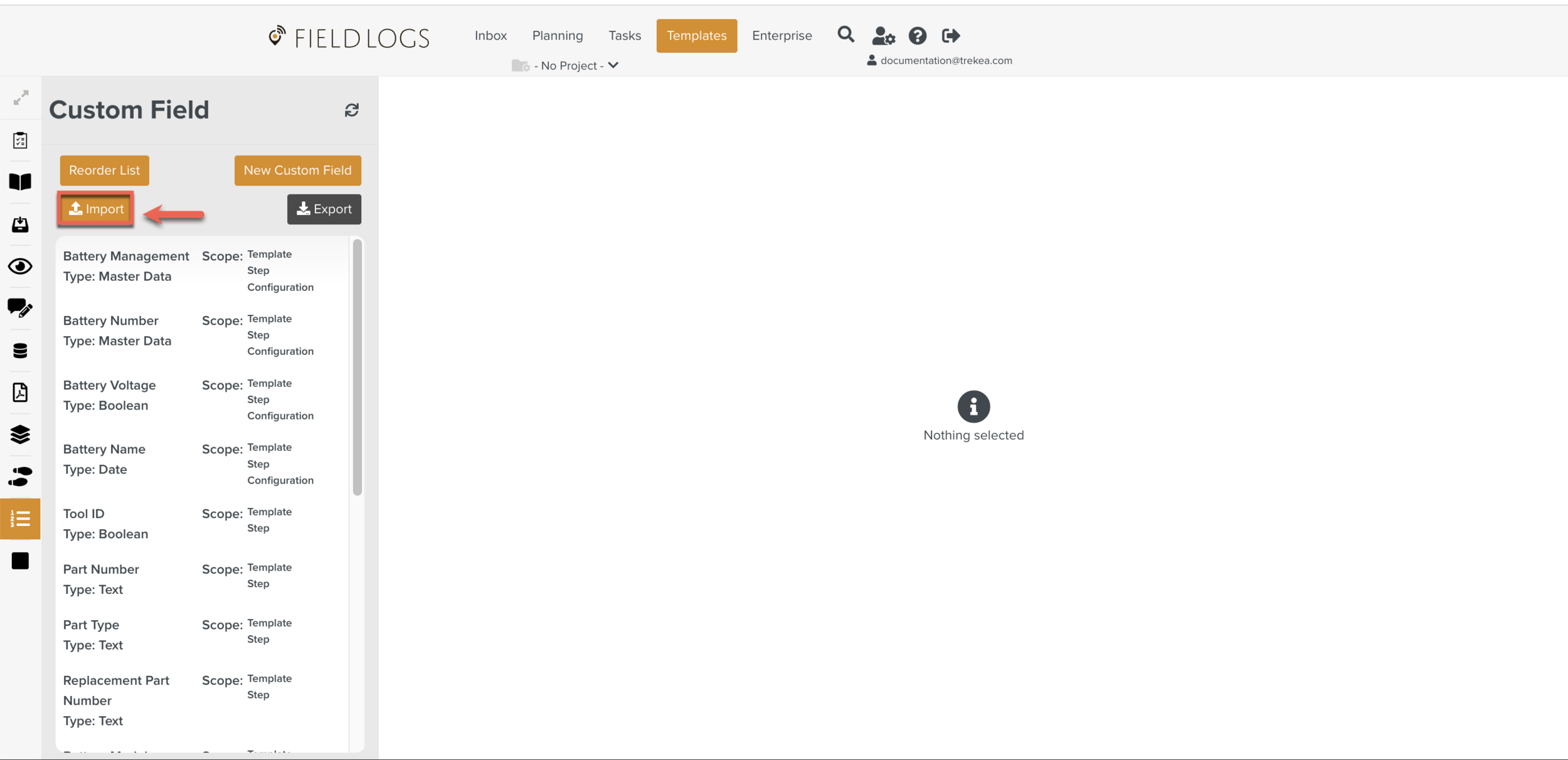
Task: Click the help question mark icon
Action: (917, 36)
